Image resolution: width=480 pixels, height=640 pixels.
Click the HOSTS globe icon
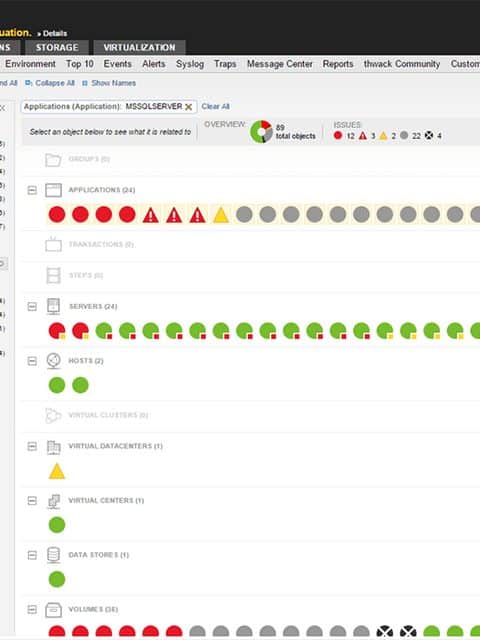(x=53, y=361)
